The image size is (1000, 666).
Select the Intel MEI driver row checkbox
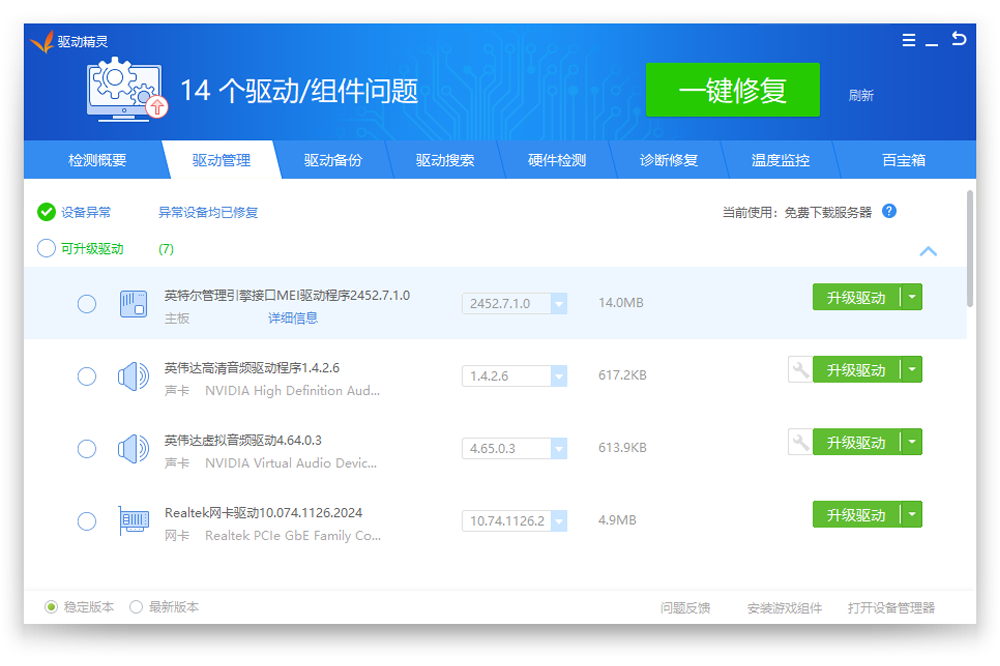87,304
